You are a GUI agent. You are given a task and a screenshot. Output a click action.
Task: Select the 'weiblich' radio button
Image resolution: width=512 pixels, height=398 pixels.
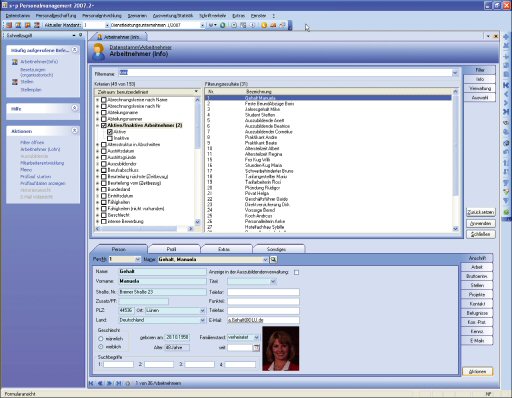(x=101, y=347)
